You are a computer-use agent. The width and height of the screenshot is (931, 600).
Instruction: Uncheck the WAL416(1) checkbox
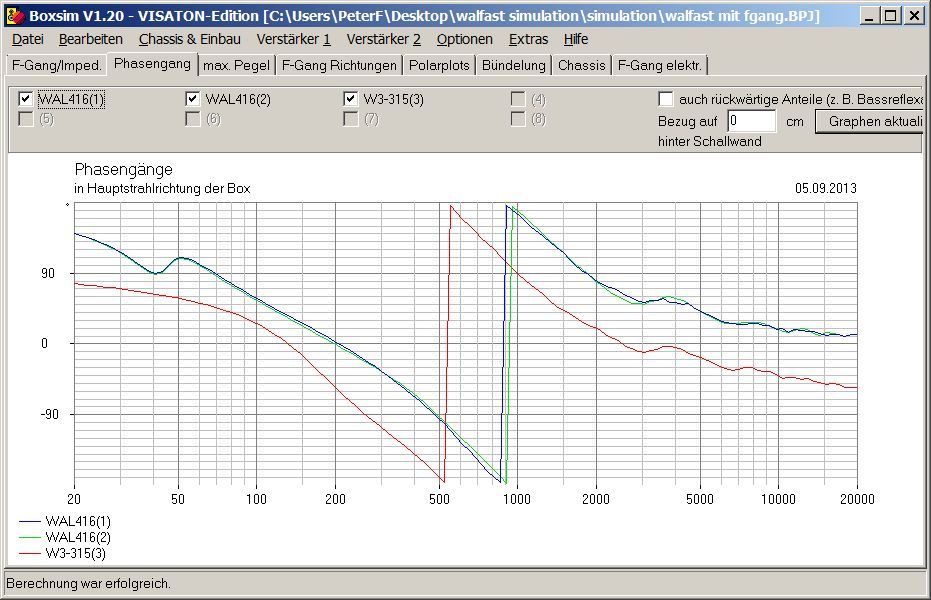pyautogui.click(x=26, y=99)
